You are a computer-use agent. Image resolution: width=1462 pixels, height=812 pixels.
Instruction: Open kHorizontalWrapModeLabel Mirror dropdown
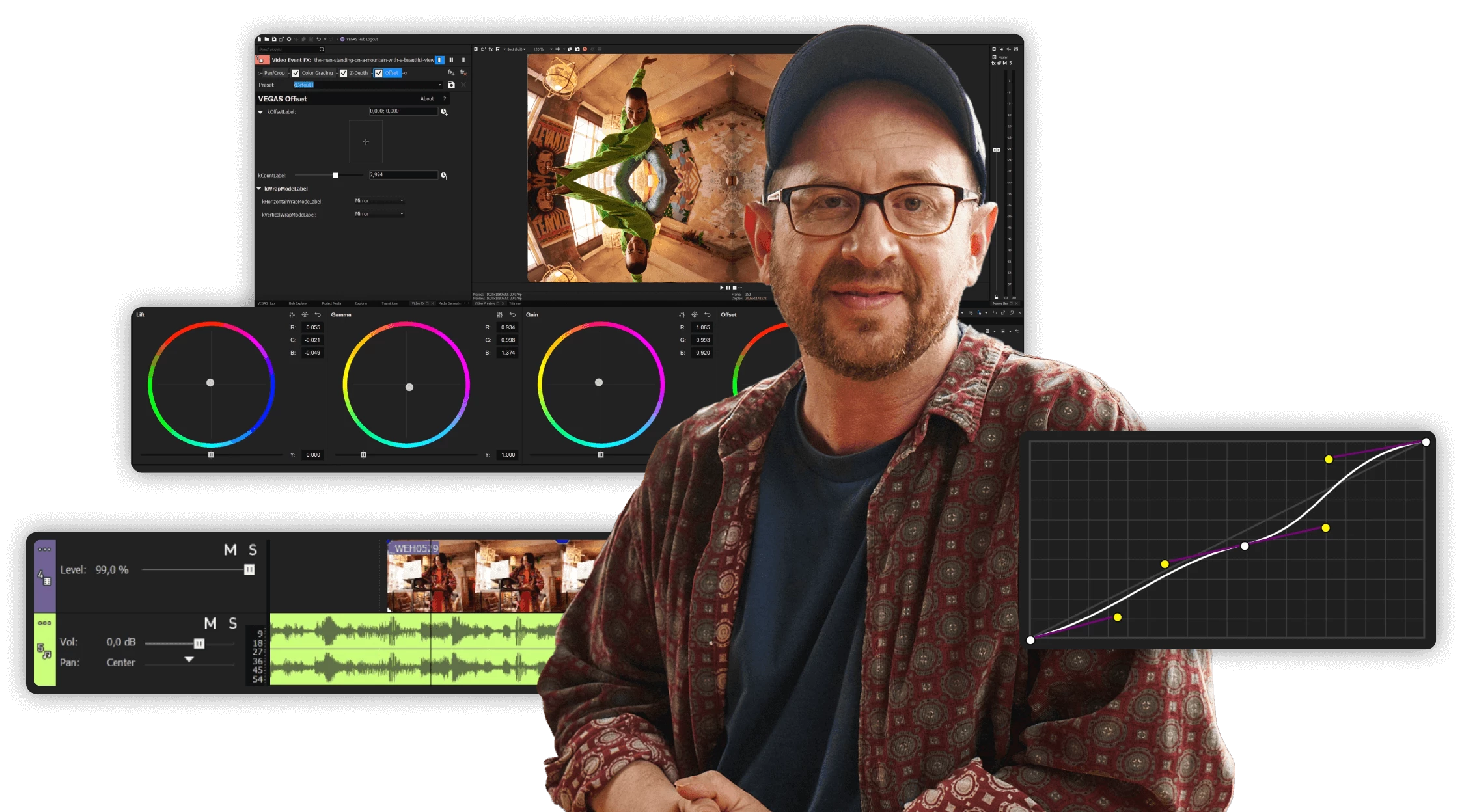click(379, 201)
